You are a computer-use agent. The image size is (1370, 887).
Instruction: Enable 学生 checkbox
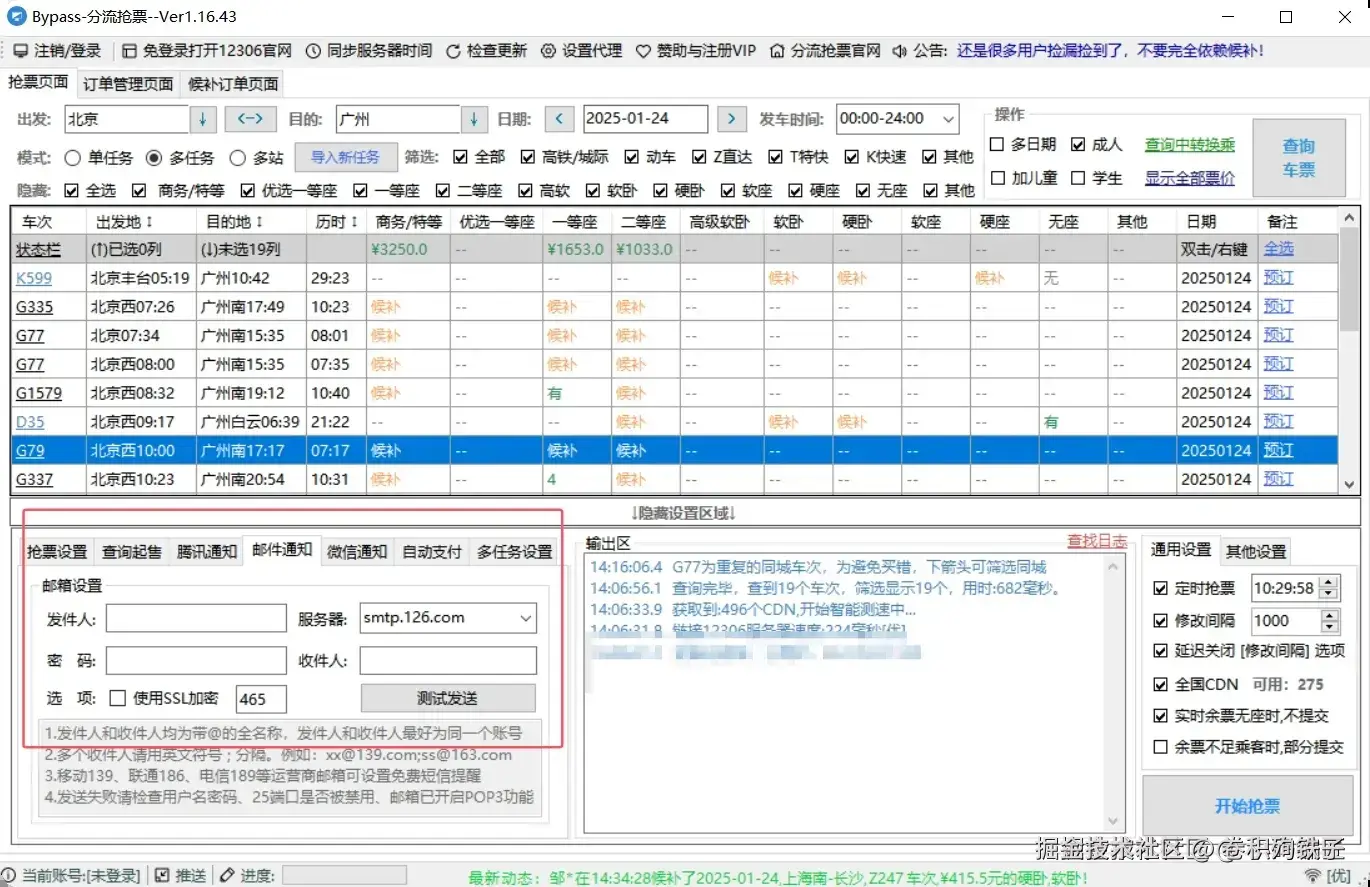[1078, 178]
